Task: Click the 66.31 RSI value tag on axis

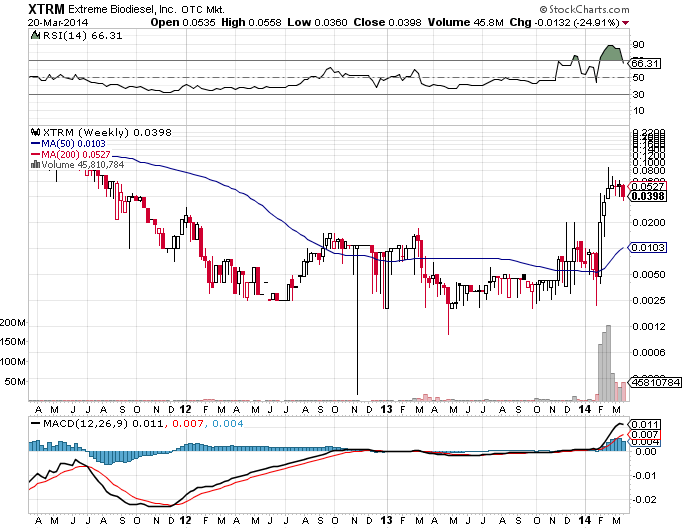Action: point(645,64)
